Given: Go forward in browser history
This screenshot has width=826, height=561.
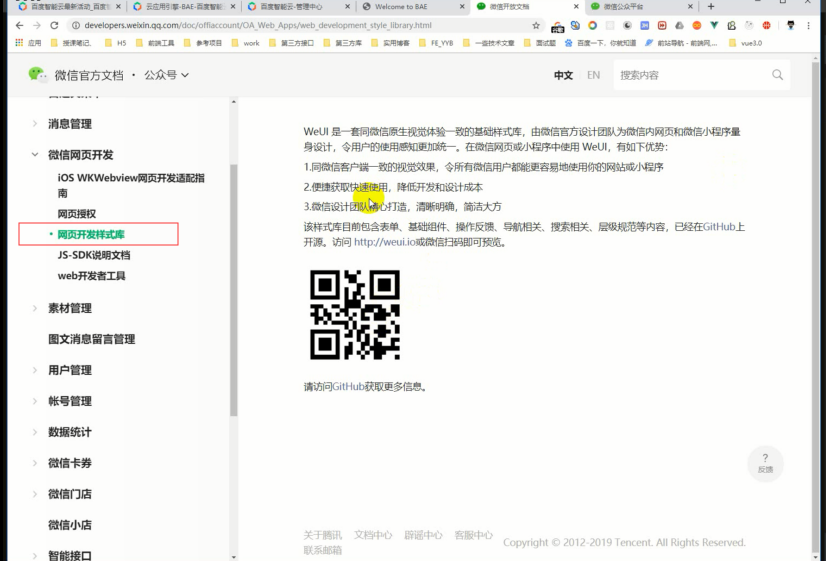Looking at the screenshot, I should coord(37,25).
